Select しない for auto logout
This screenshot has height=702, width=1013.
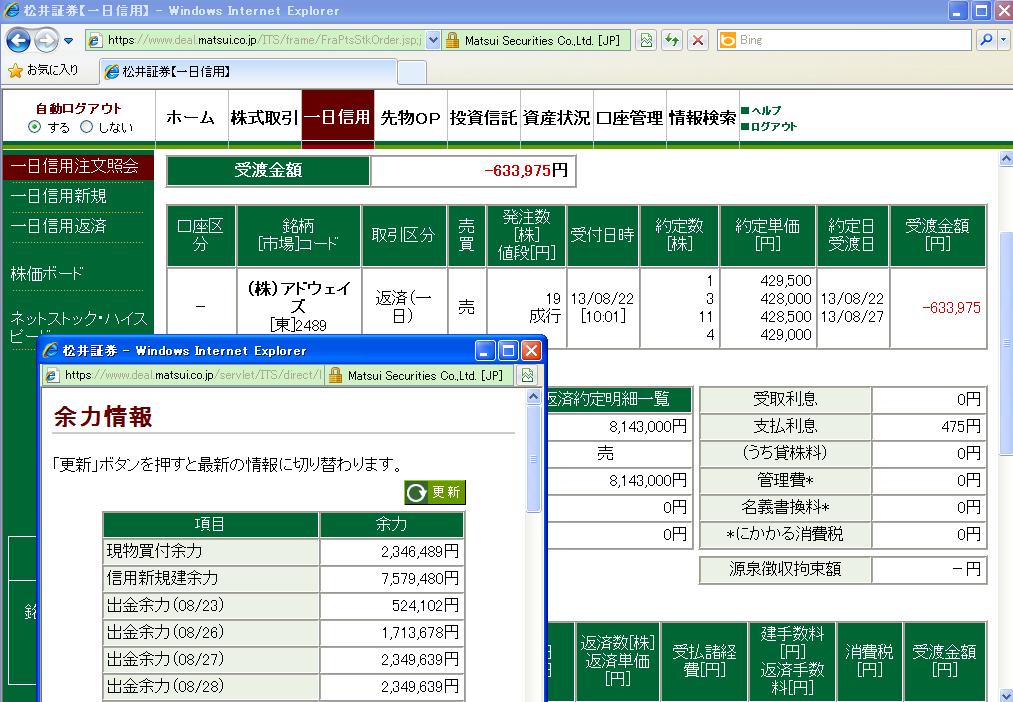click(x=86, y=127)
